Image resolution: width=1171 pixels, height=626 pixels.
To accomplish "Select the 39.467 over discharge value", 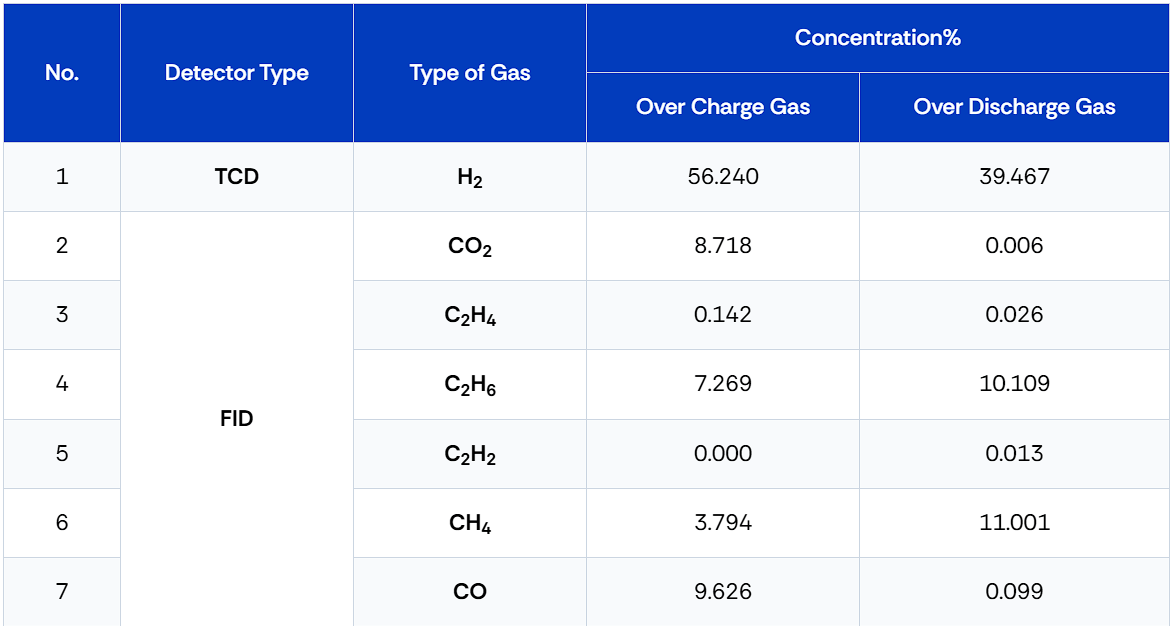I will [x=1014, y=177].
